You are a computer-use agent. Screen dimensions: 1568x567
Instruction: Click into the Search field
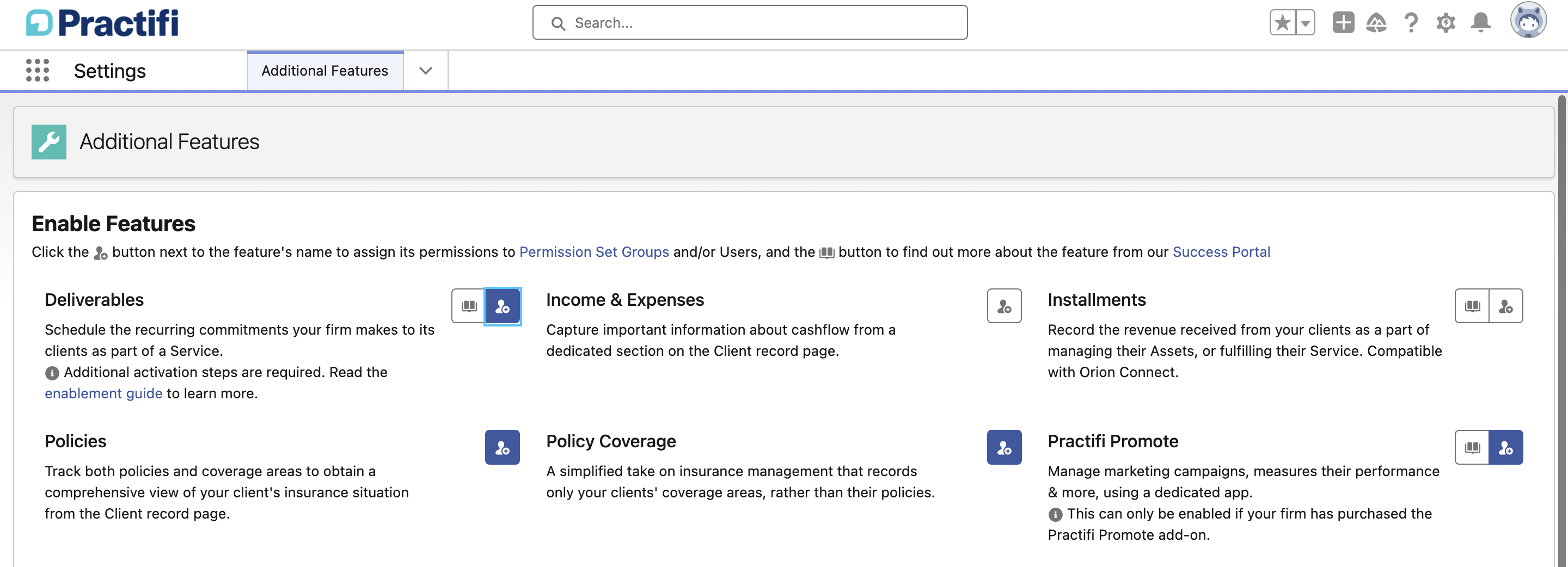pos(749,23)
